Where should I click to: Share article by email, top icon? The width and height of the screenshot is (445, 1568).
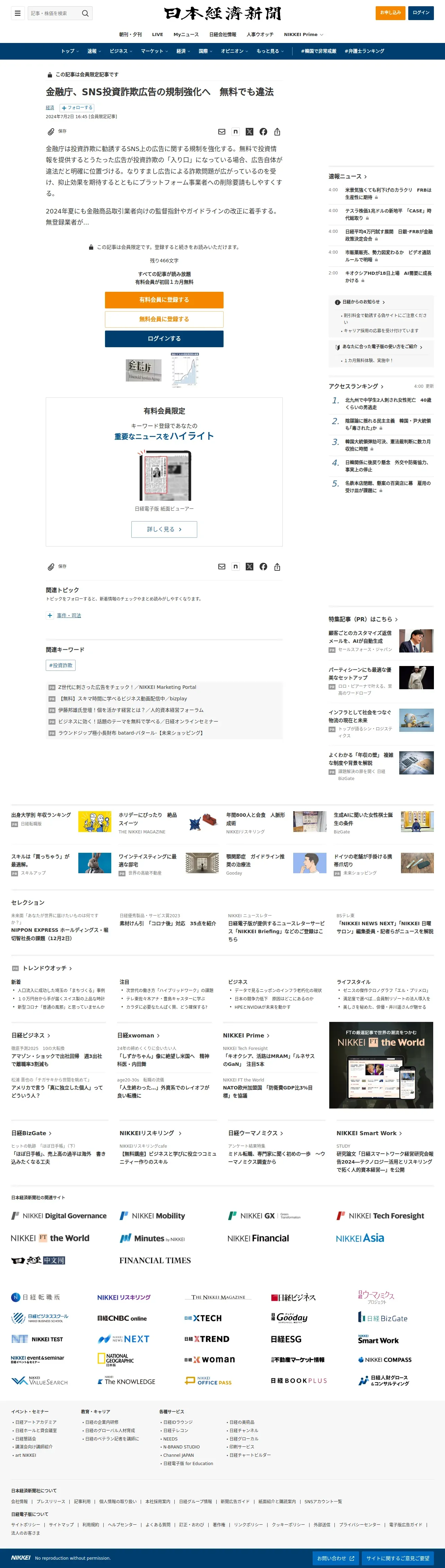(x=221, y=131)
